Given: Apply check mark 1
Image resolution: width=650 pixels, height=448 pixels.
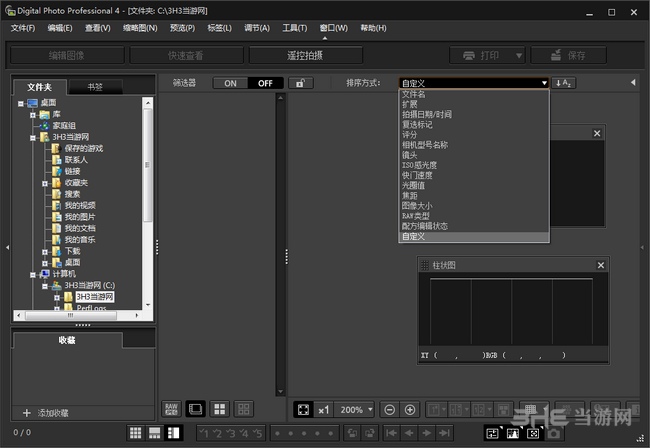Looking at the screenshot, I should pyautogui.click(x=204, y=433).
